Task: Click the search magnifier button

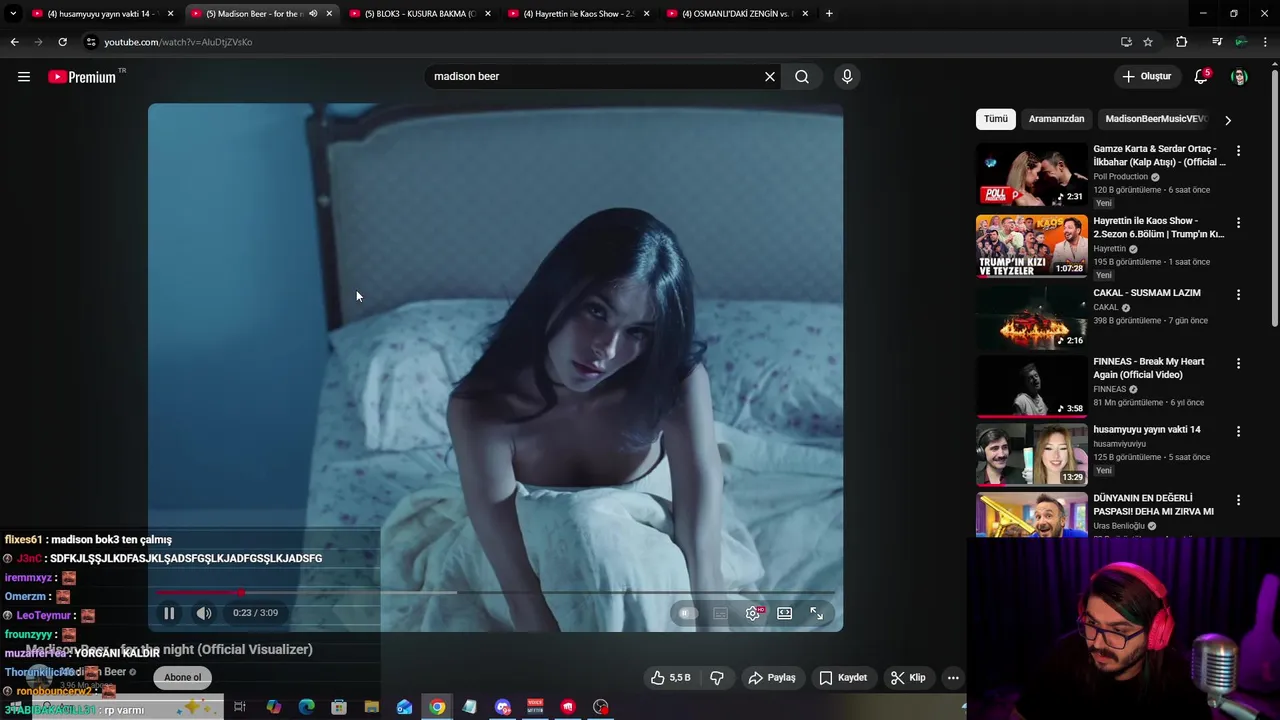Action: 802,77
